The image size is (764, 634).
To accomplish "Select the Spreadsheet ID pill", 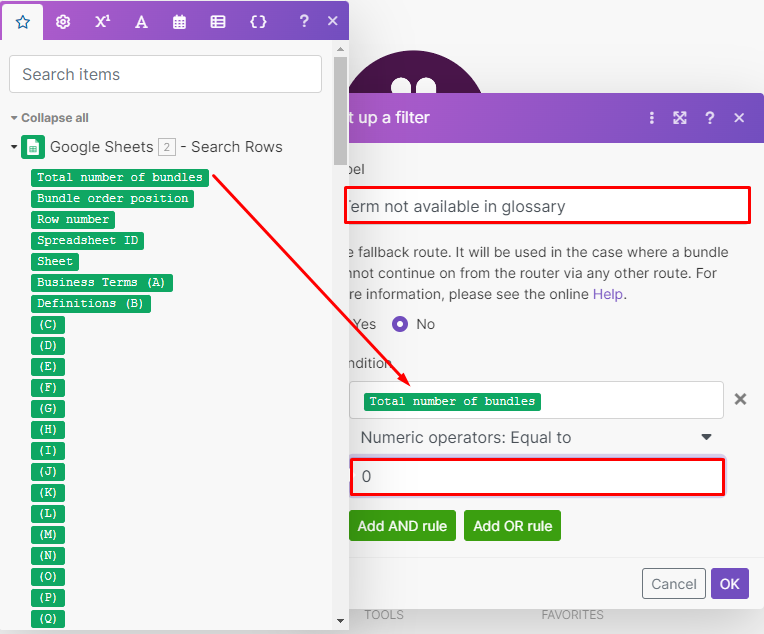I will 88,240.
